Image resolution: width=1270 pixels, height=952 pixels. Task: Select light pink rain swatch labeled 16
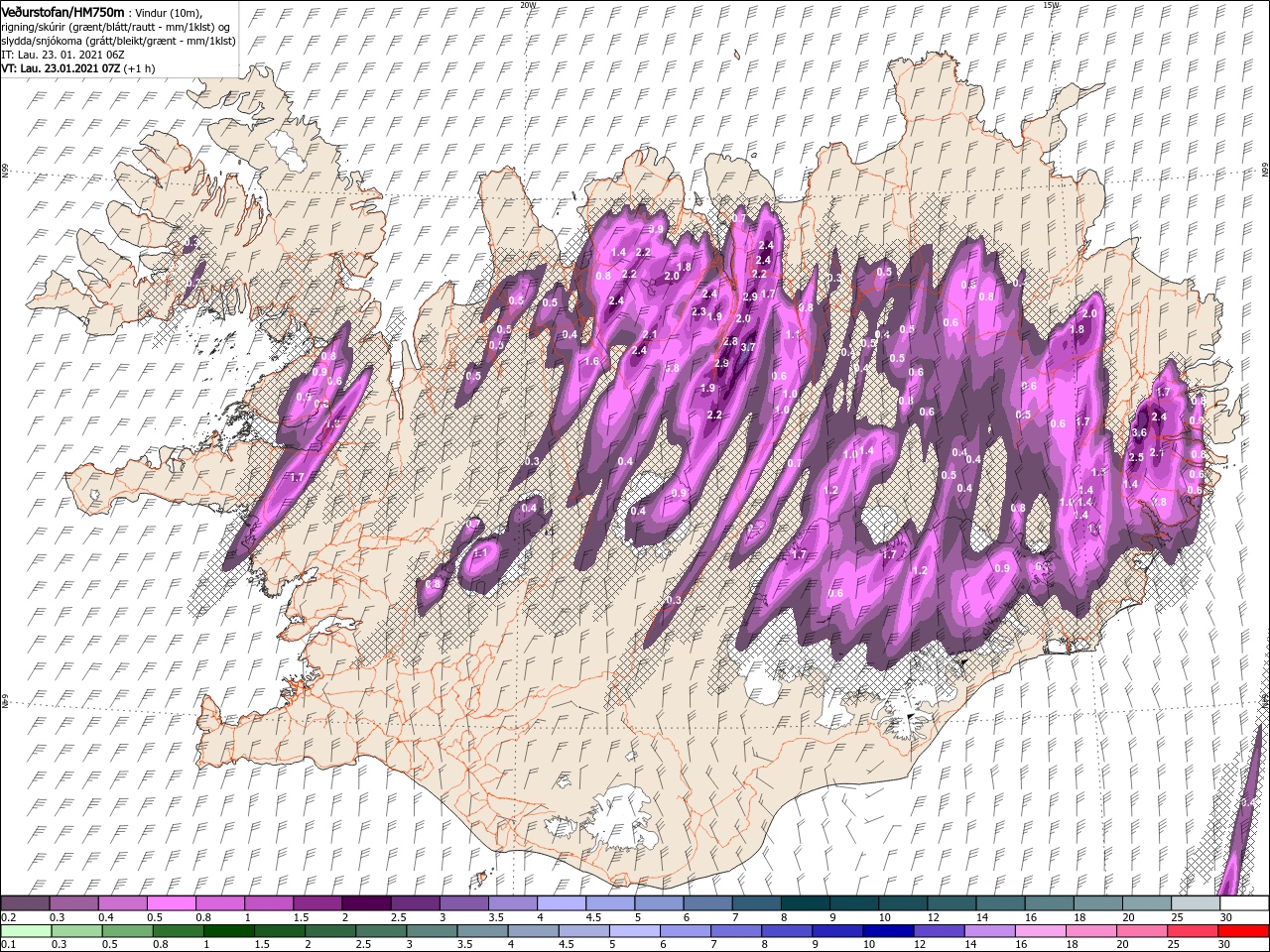(x=1039, y=931)
